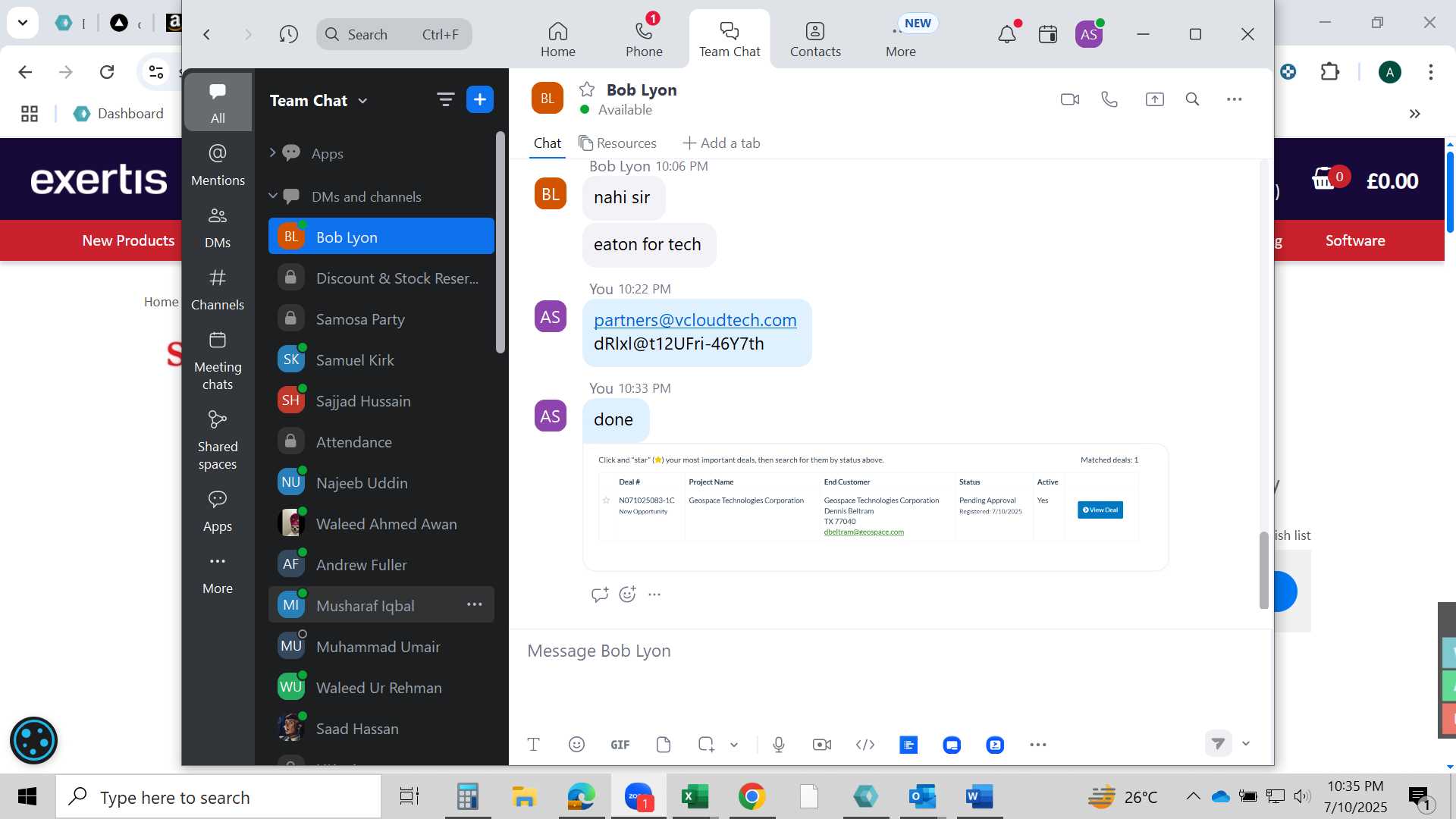Create new chat with blue plus button
Screen dimensions: 1456x819
pyautogui.click(x=480, y=99)
